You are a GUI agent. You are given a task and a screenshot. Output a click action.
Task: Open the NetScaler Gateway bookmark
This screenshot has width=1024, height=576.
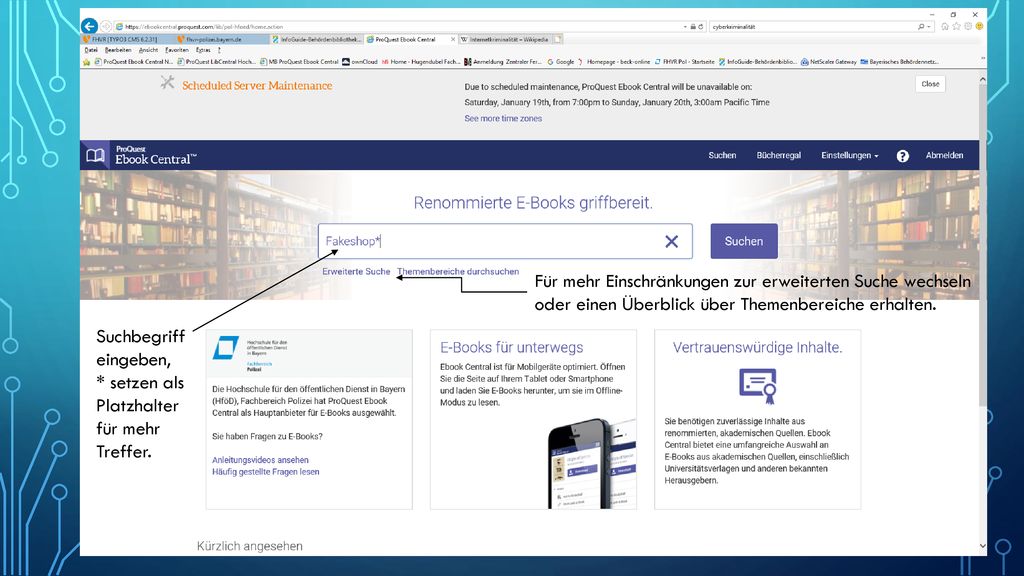[x=829, y=62]
